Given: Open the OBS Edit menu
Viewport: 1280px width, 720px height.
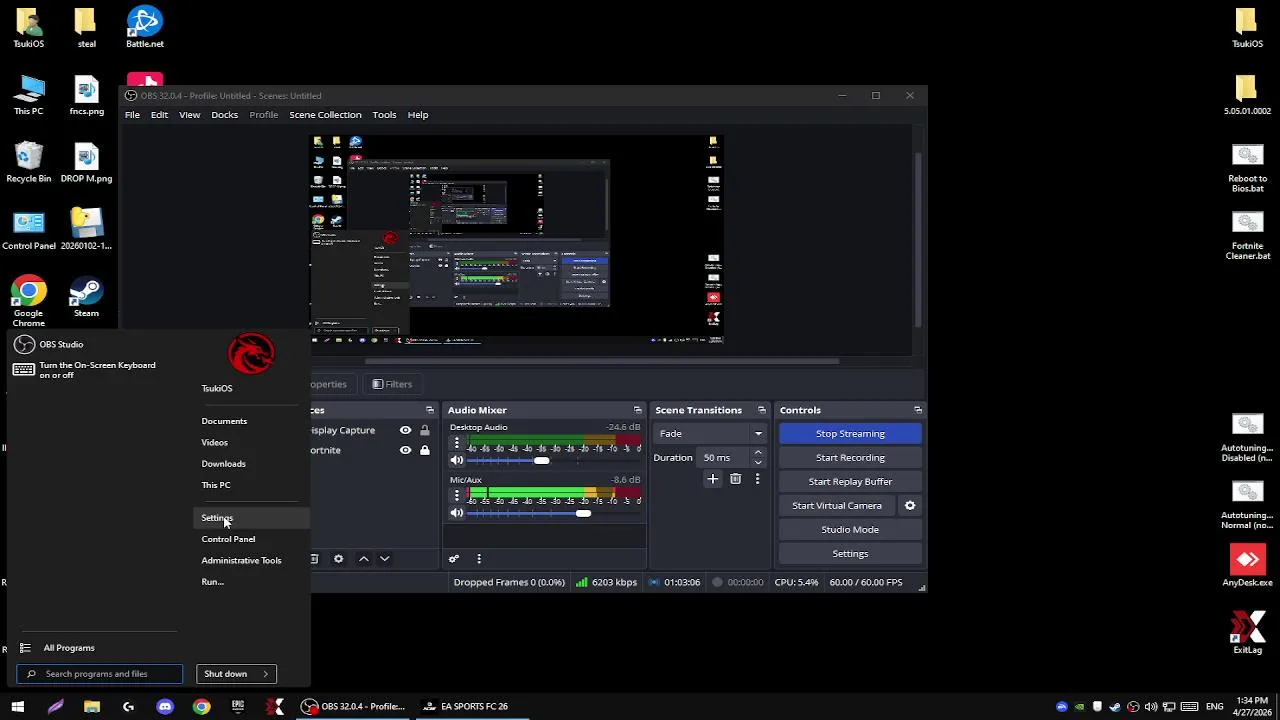Looking at the screenshot, I should [x=159, y=115].
